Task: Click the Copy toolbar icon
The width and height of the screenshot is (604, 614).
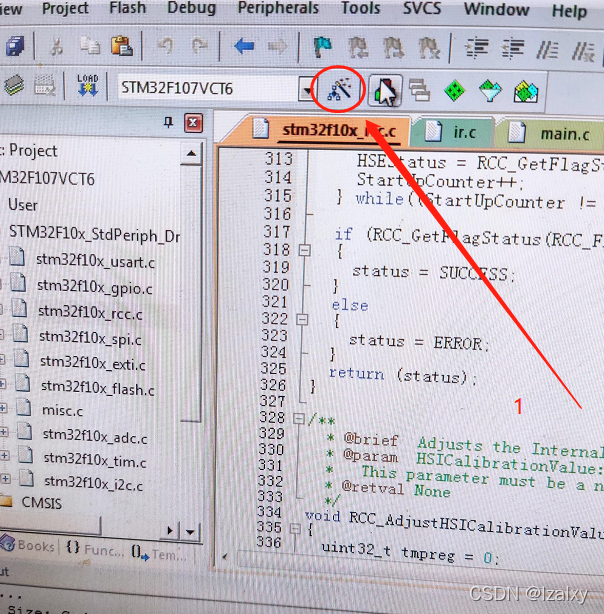Action: coord(90,46)
